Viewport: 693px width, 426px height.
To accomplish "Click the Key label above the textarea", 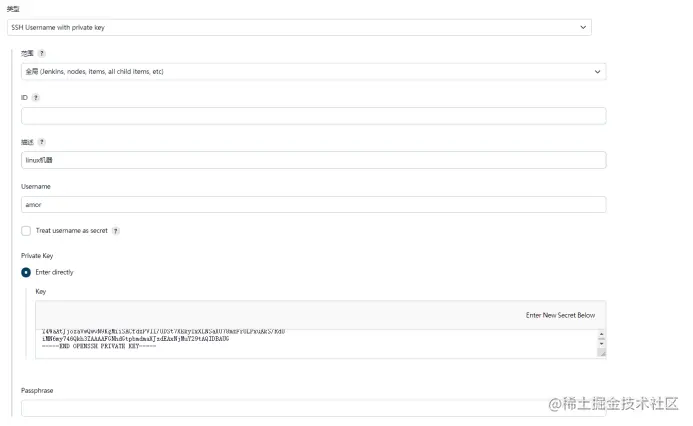I will click(x=41, y=292).
